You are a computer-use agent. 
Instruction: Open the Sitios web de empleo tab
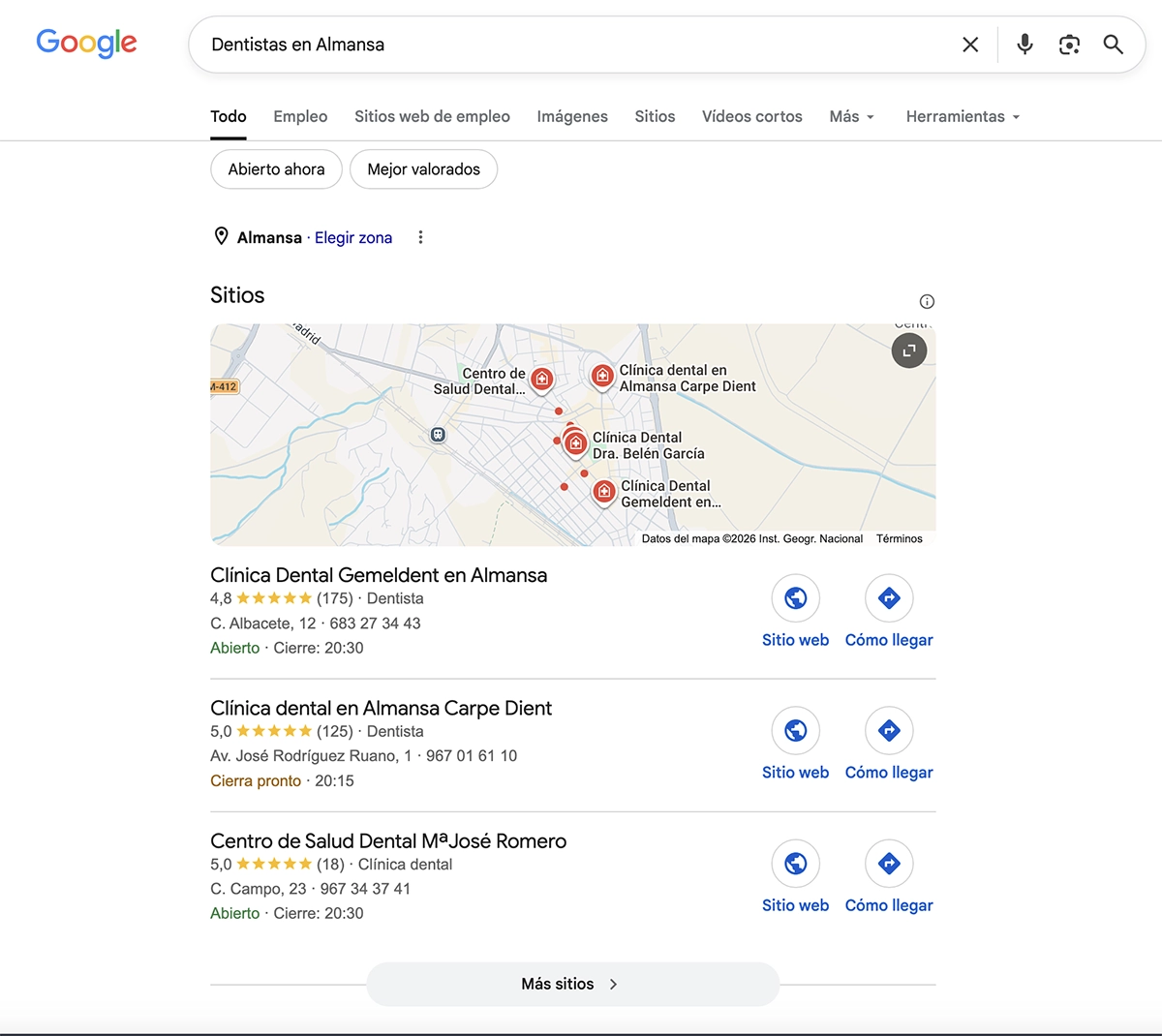[432, 116]
